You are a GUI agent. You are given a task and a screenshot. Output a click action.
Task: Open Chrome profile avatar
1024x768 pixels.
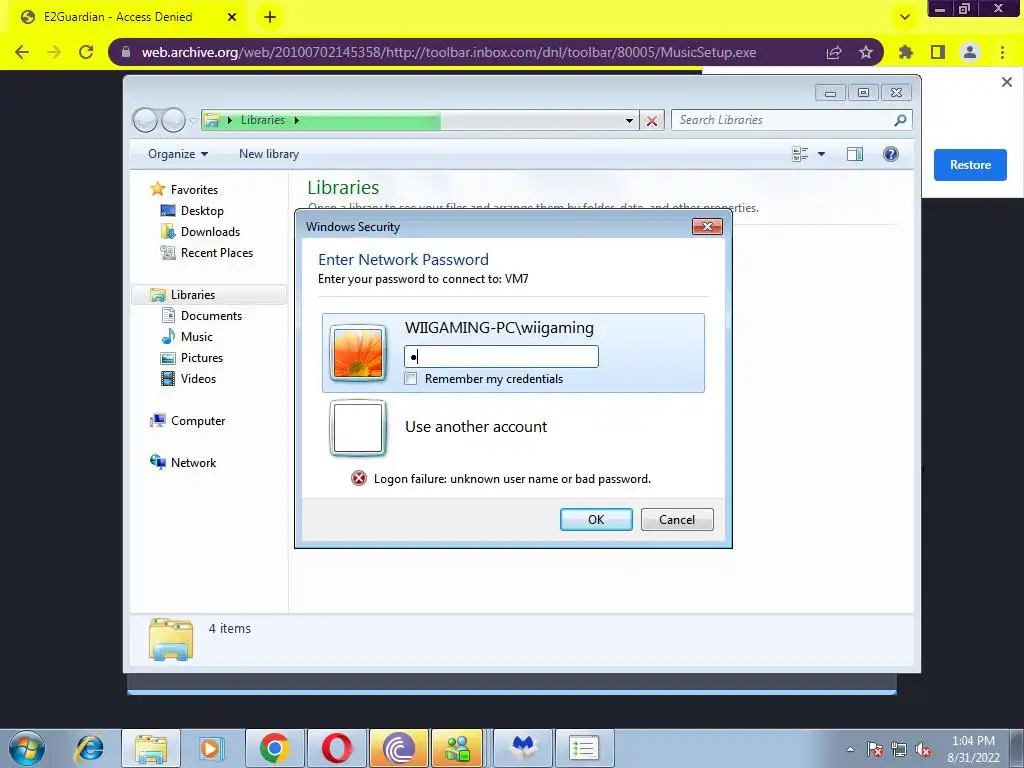coord(970,52)
